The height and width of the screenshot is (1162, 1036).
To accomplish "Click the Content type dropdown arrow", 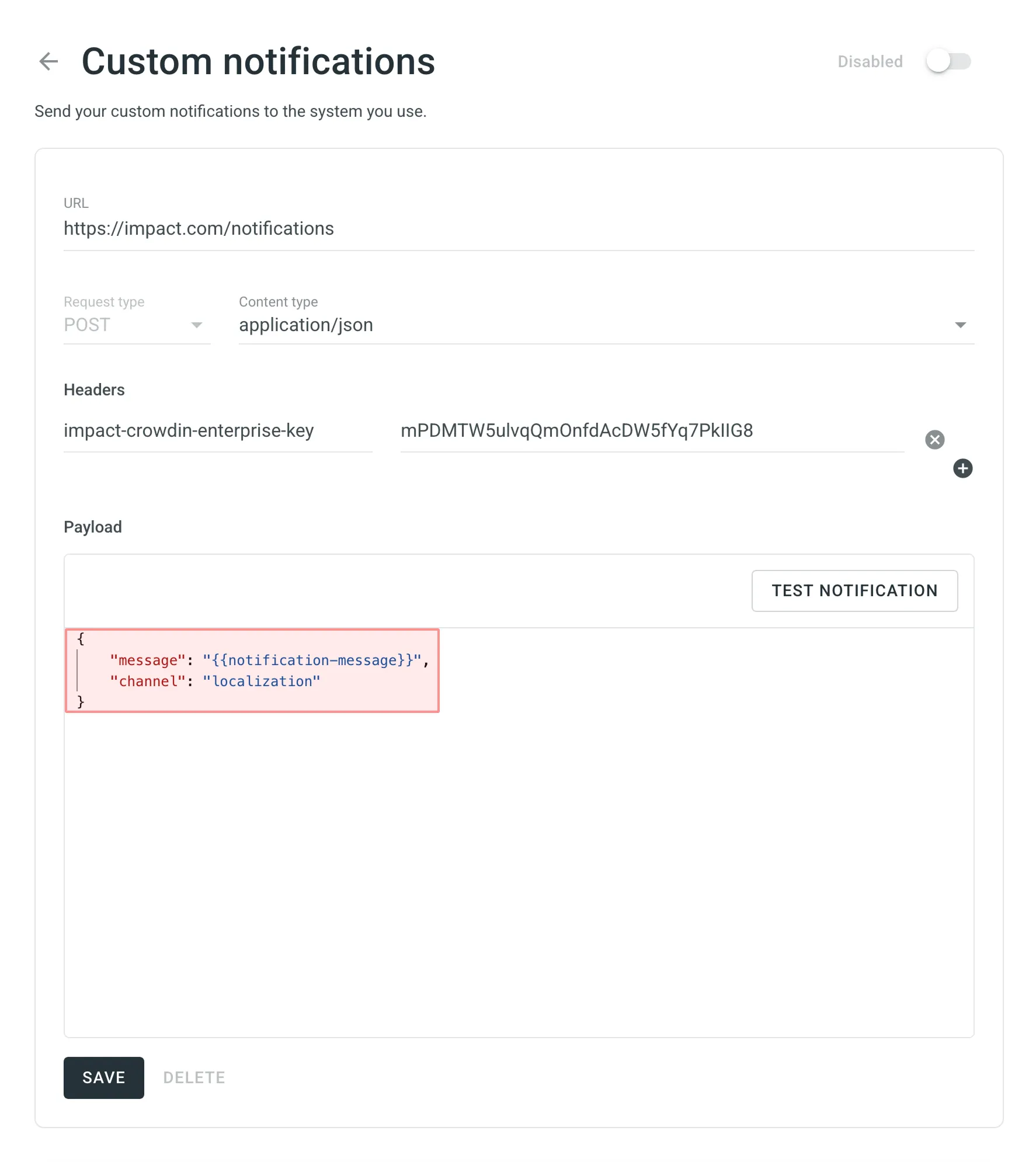I will point(960,325).
